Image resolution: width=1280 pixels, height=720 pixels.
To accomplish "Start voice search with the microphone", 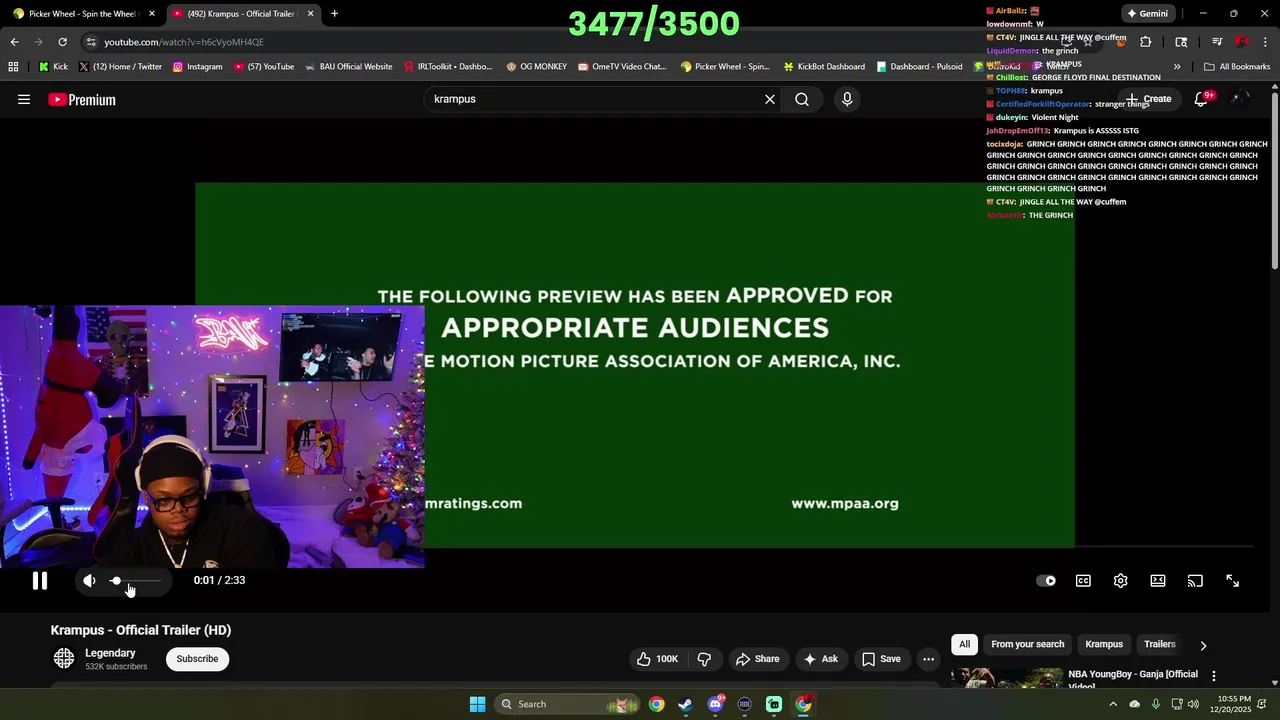I will tap(847, 99).
